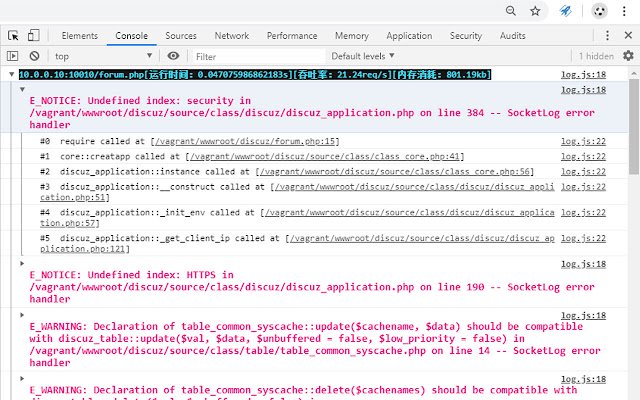The height and width of the screenshot is (400, 640).
Task: Open log.js:18 link beside HTTPS notice
Action: point(583,264)
